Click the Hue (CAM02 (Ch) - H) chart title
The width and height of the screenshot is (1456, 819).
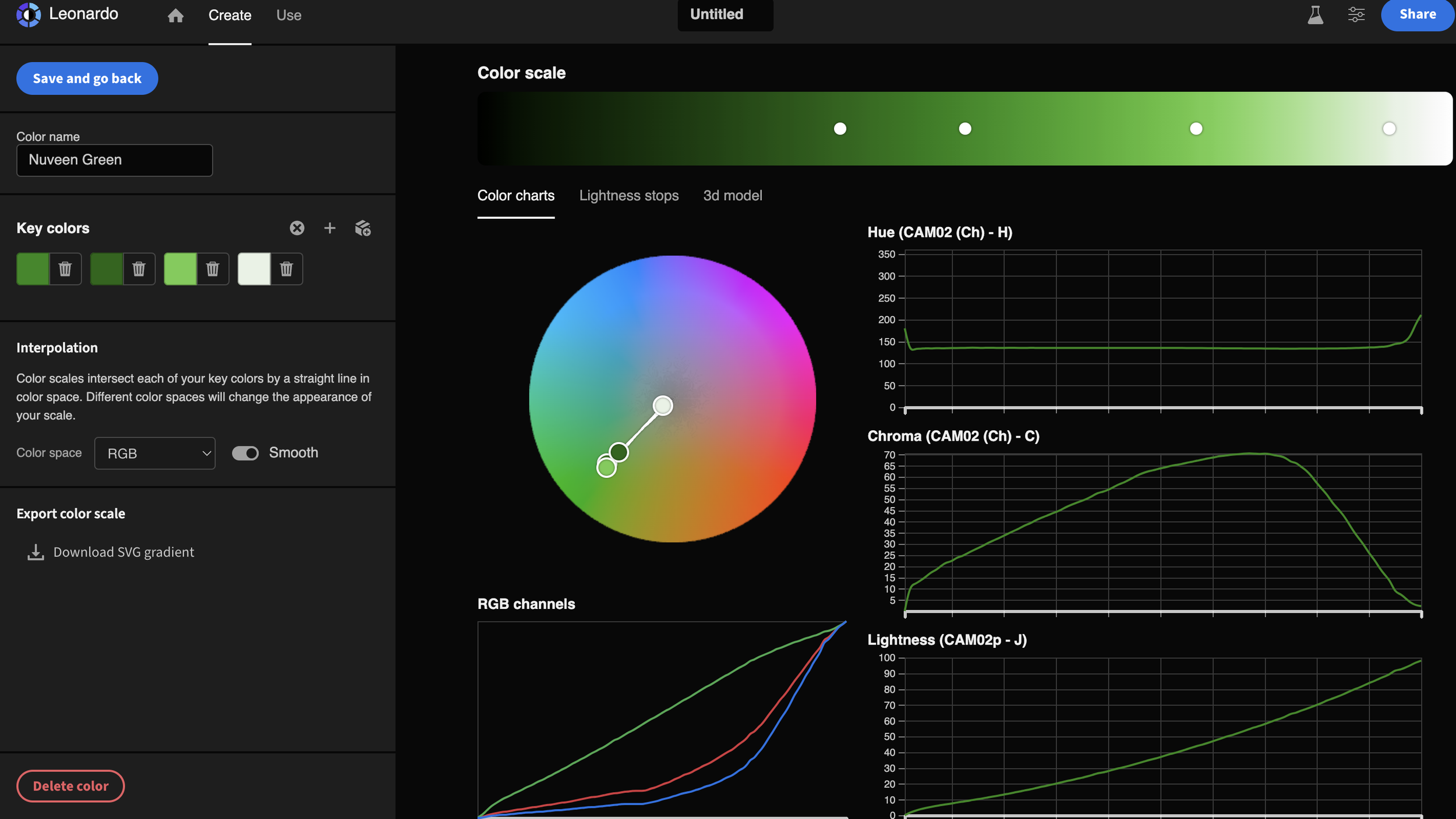click(939, 232)
